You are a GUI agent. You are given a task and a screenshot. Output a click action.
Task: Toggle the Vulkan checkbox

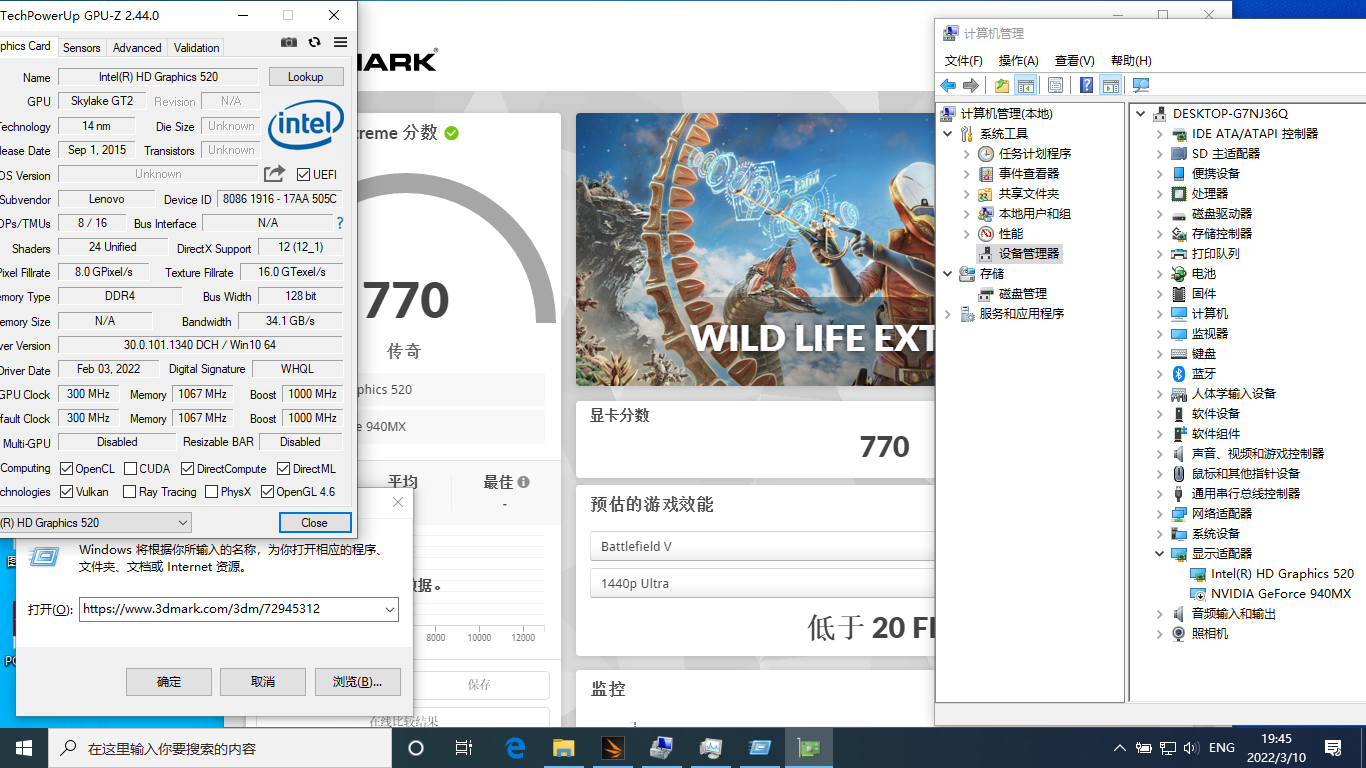click(66, 491)
